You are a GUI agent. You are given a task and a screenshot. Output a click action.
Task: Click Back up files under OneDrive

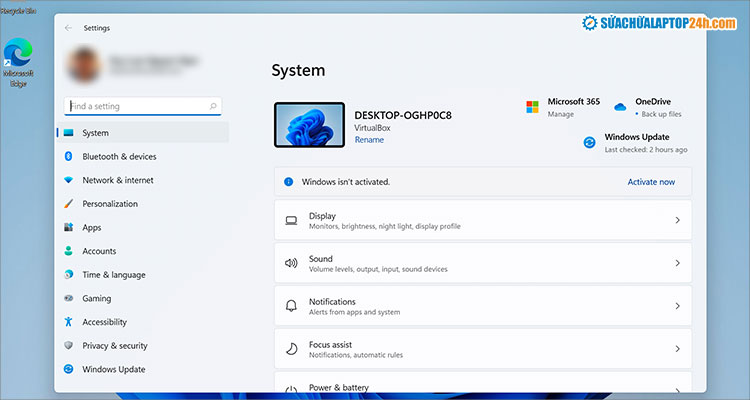coord(662,114)
